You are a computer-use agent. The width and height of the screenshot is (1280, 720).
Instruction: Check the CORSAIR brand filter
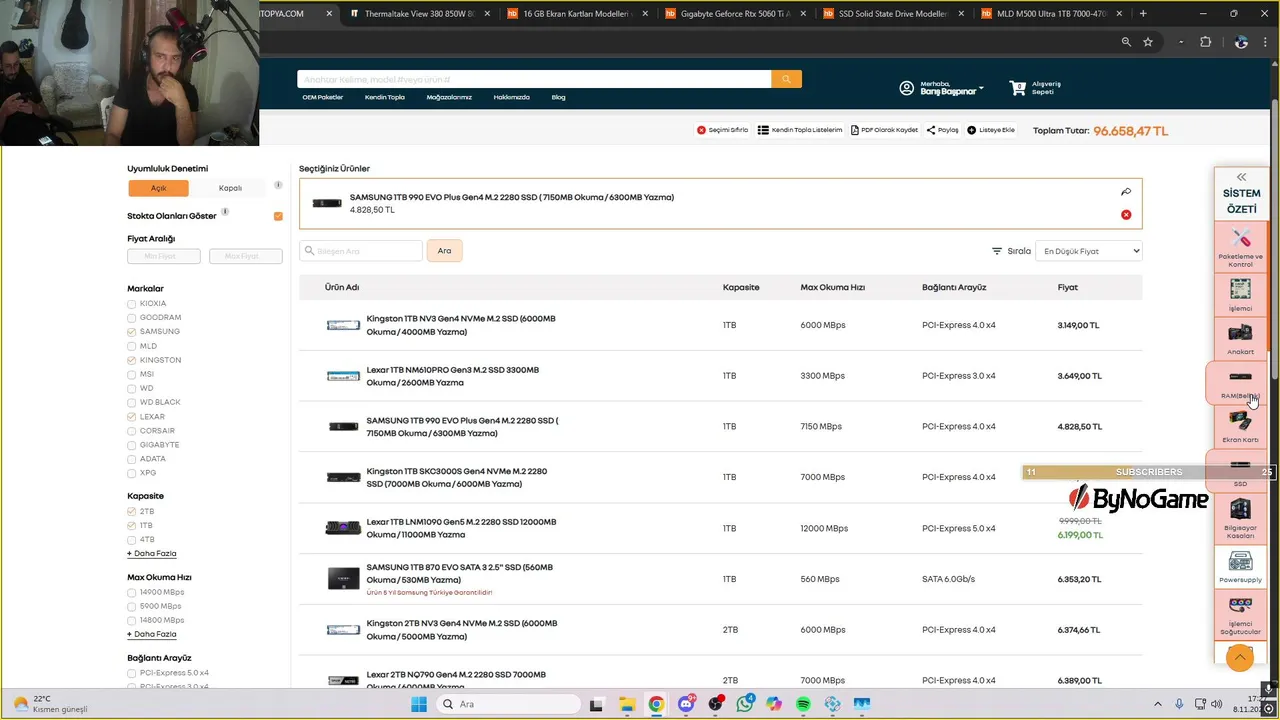coord(132,431)
